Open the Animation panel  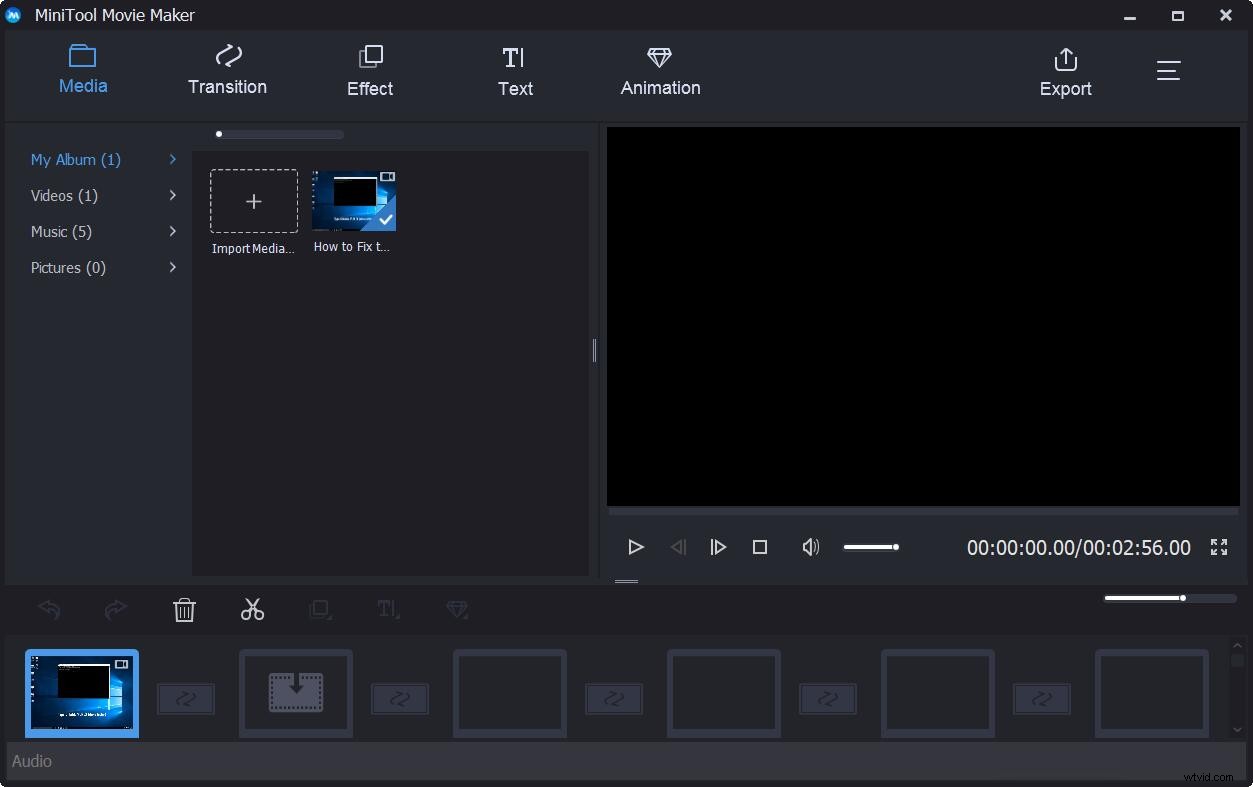point(659,70)
